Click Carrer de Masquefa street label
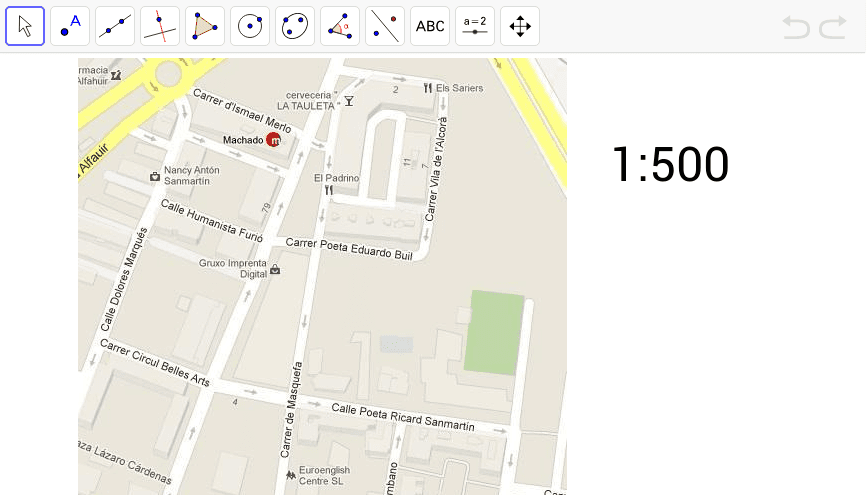Viewport: 867px width, 497px height. (291, 410)
